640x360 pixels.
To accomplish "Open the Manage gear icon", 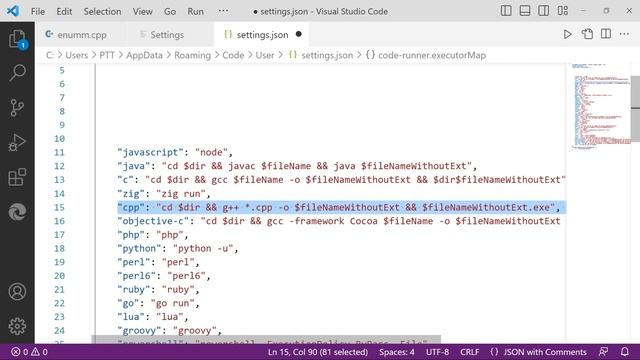I will [x=17, y=326].
